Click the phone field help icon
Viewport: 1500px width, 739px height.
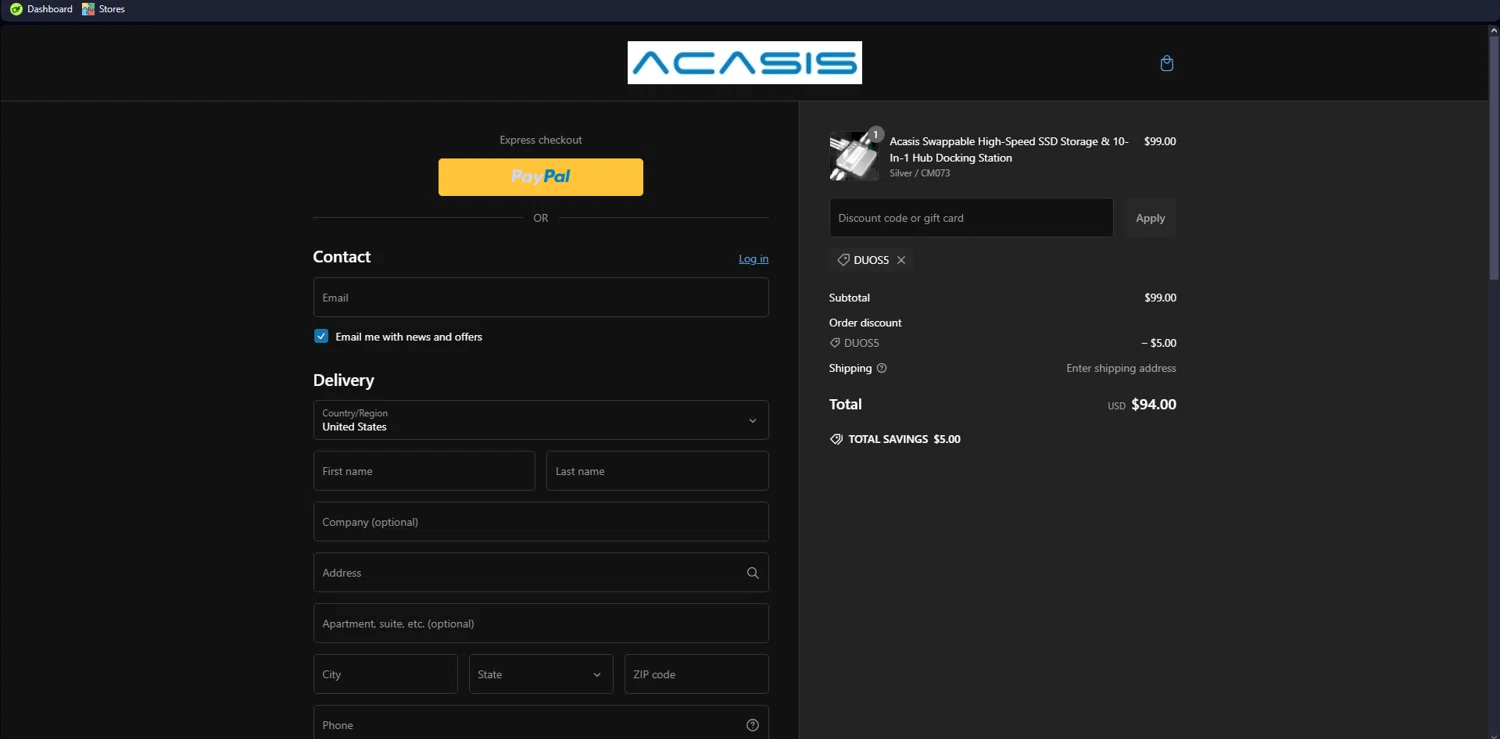[752, 725]
